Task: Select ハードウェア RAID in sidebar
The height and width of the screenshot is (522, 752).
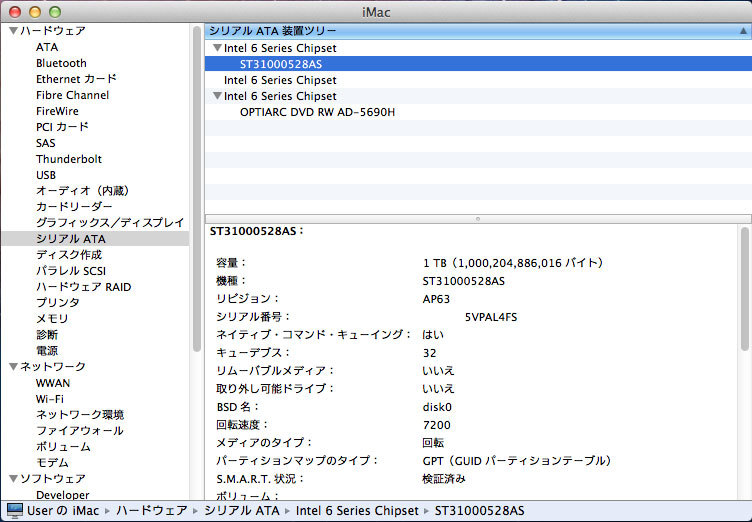Action: [x=83, y=287]
